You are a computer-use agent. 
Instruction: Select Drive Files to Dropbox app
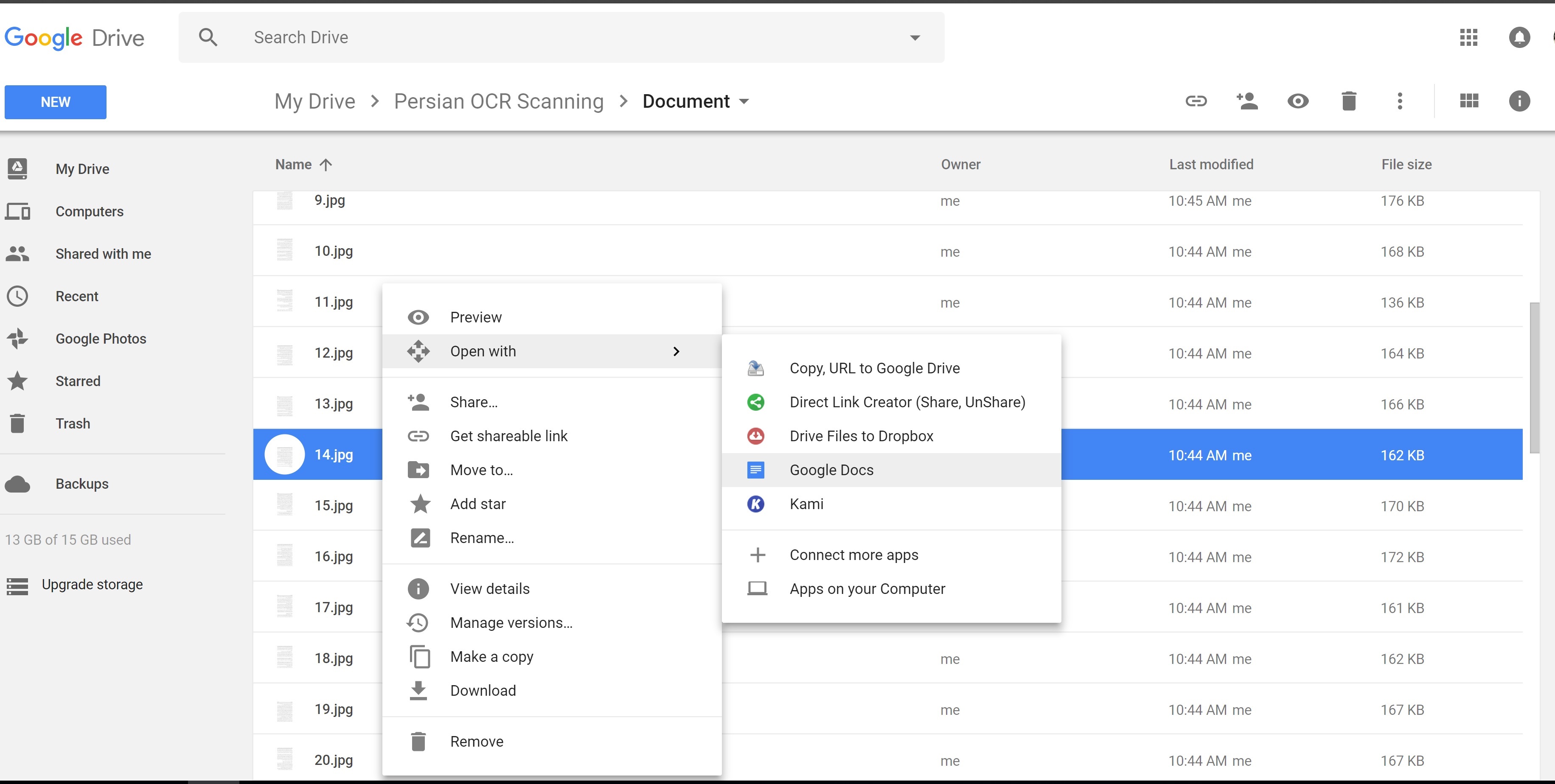coord(892,436)
